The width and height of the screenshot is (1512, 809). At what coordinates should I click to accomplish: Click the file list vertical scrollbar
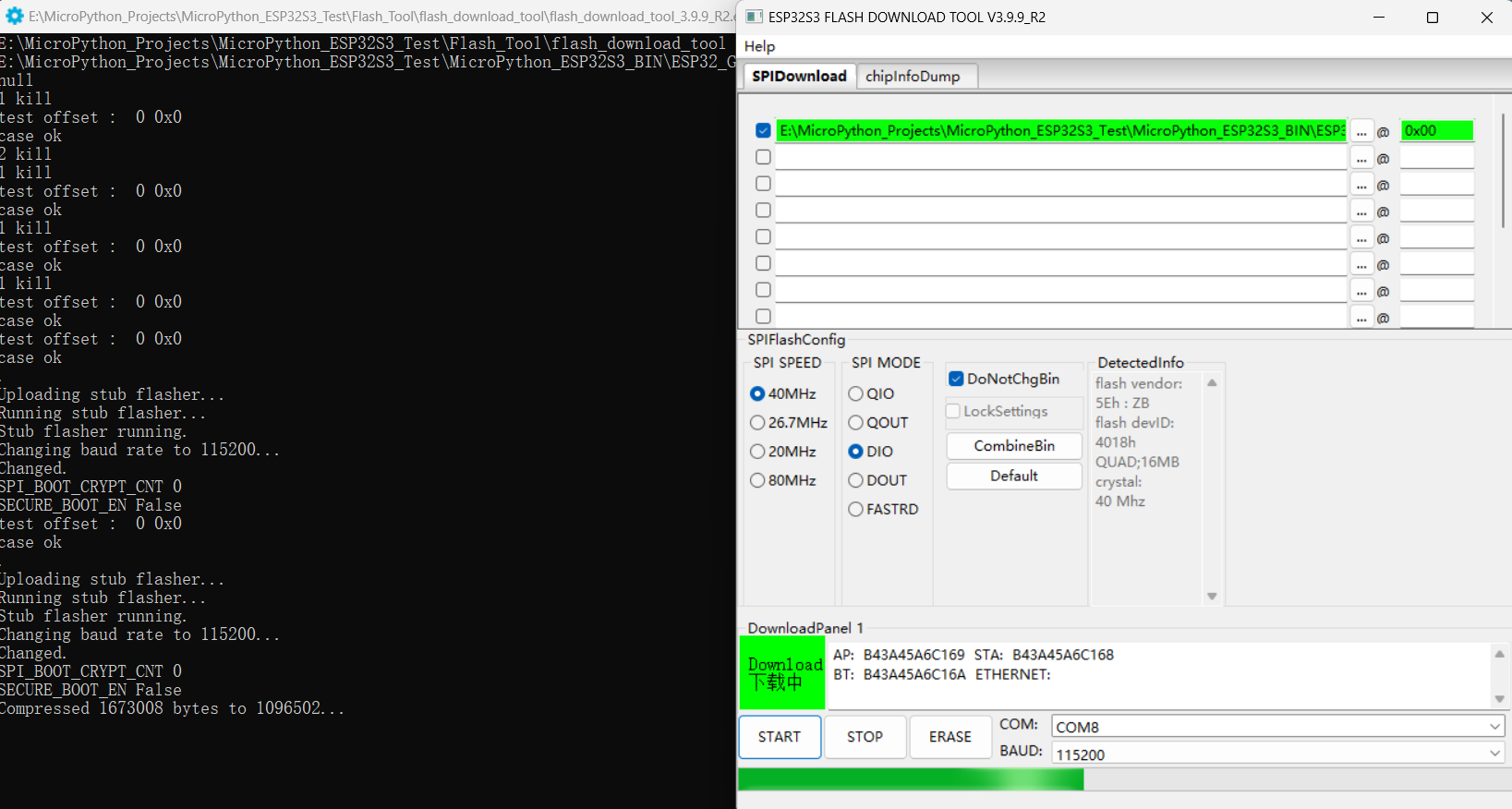[x=1503, y=173]
